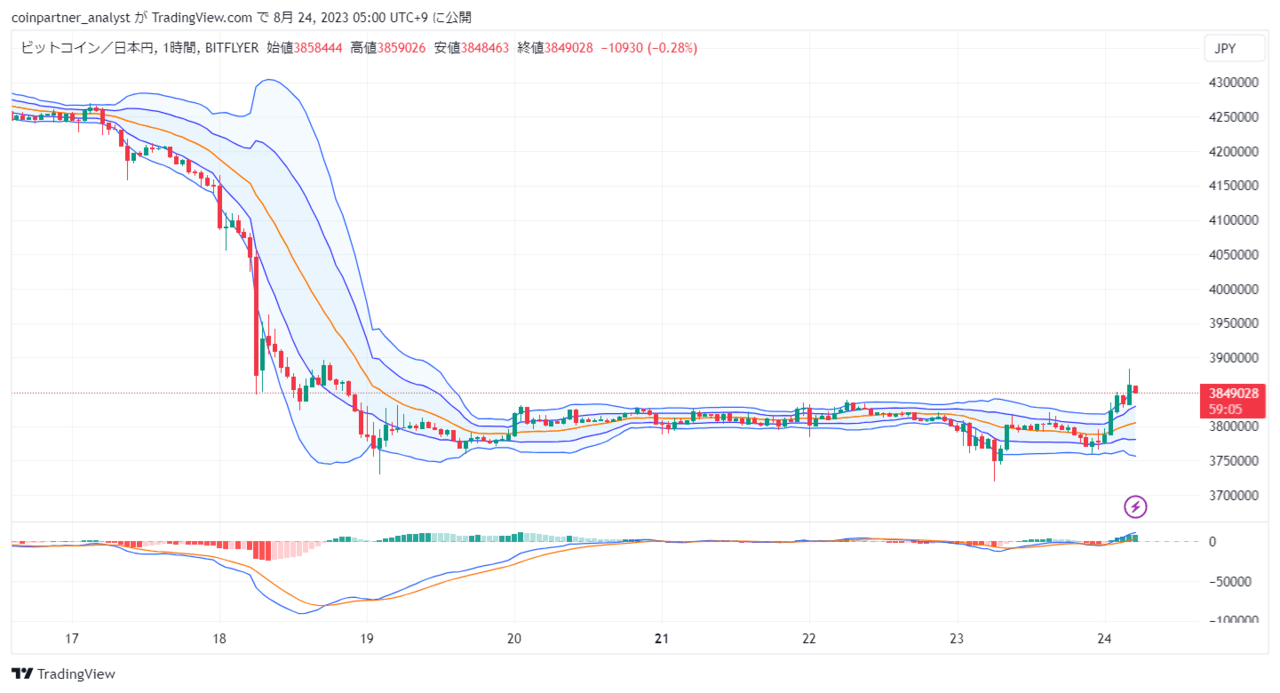This screenshot has height=693, width=1280.
Task: Select the 4300000 price axis label
Action: click(1234, 83)
